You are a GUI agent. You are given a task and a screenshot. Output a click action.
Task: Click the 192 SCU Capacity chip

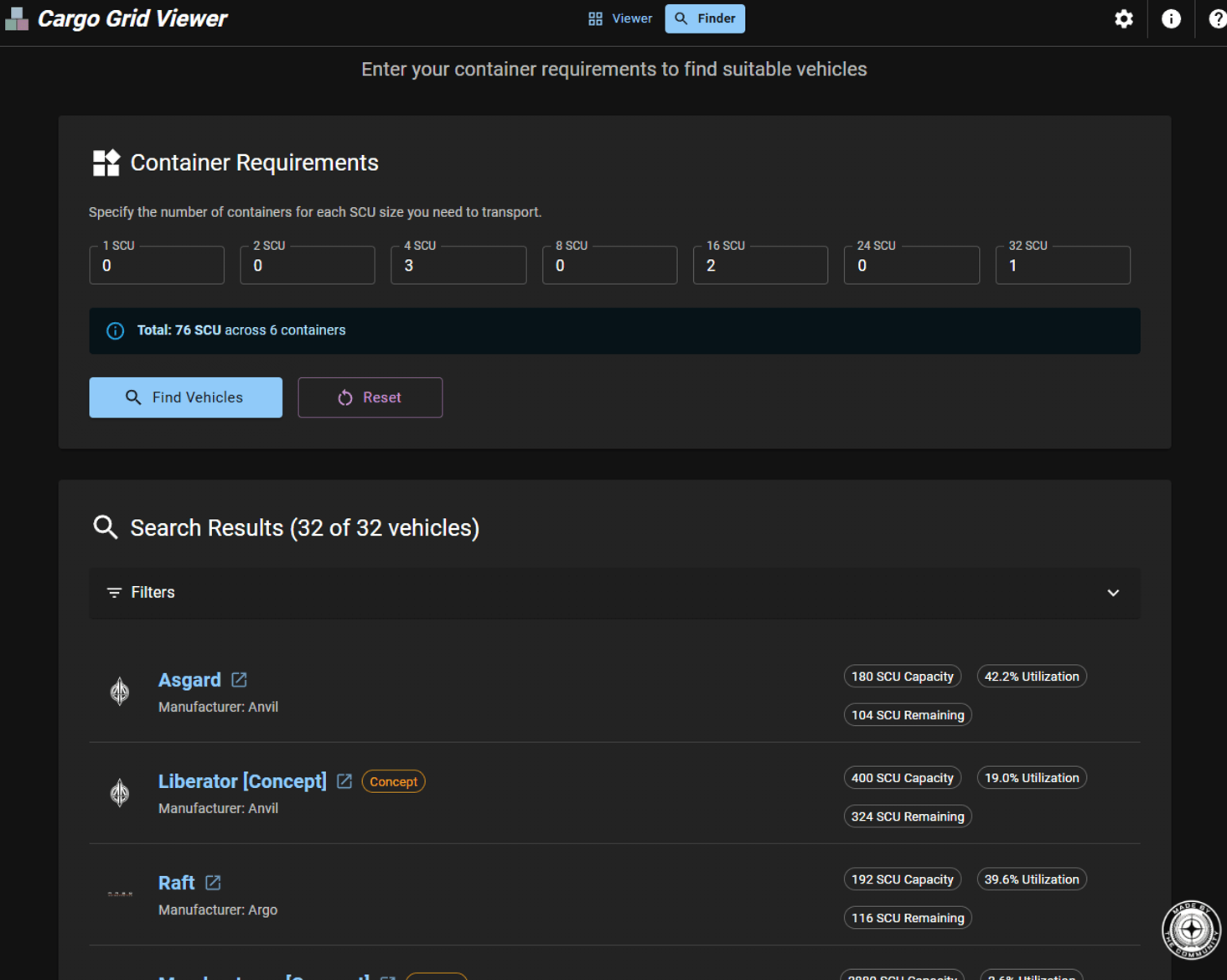903,879
